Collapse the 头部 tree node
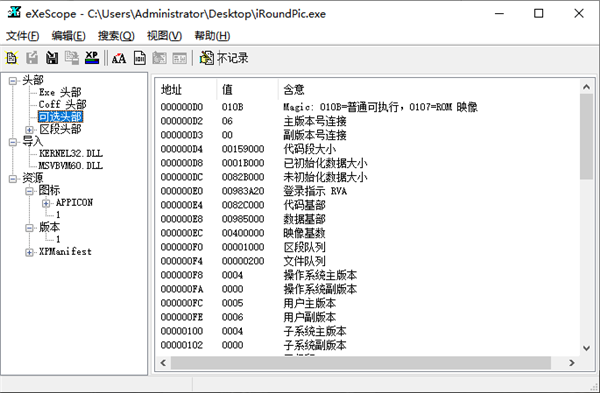The height and width of the screenshot is (393, 600). point(13,81)
